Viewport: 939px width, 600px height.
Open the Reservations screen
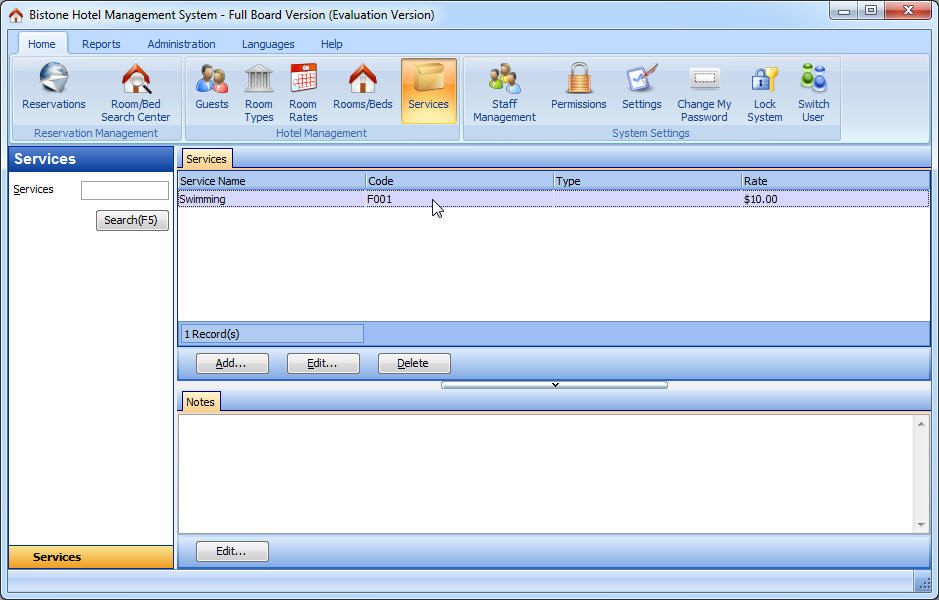pos(53,90)
